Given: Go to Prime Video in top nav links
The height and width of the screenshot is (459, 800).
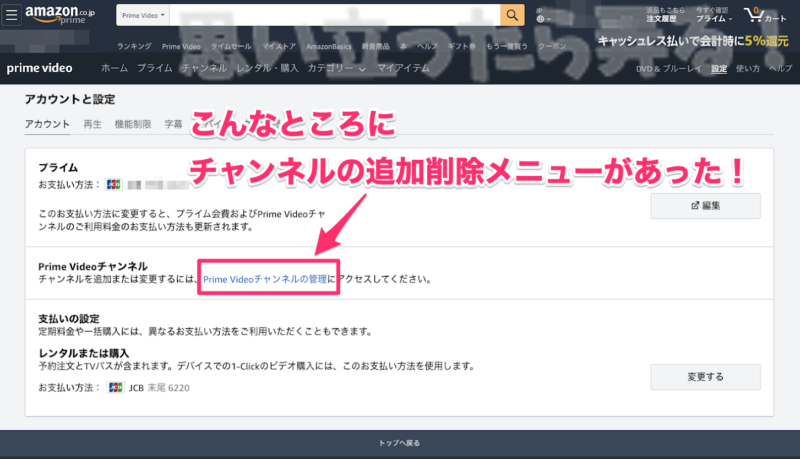Looking at the screenshot, I should (x=181, y=46).
